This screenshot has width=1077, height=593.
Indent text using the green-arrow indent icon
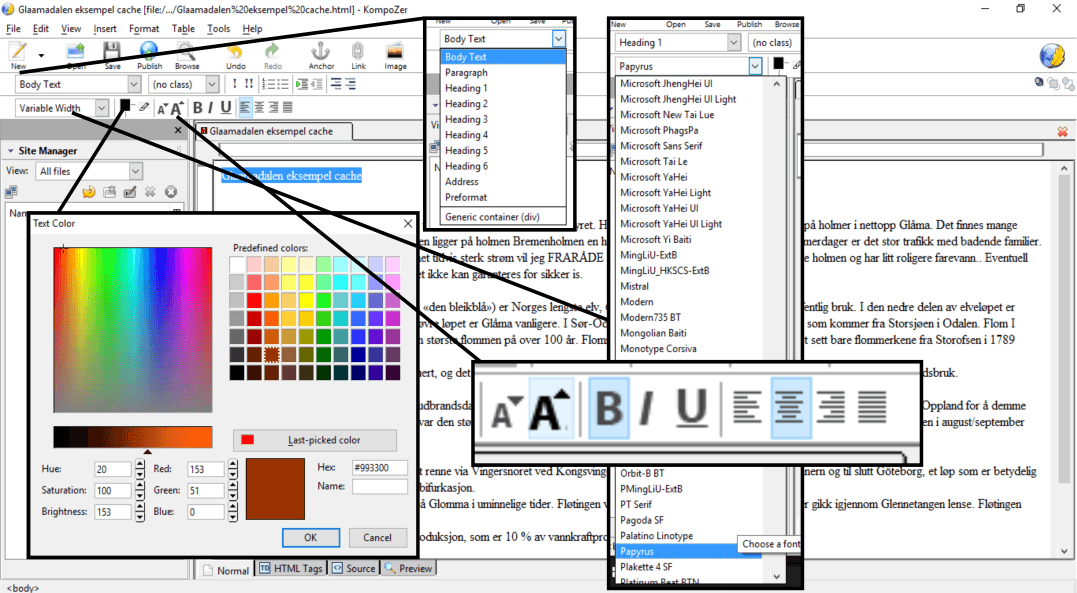coord(302,85)
